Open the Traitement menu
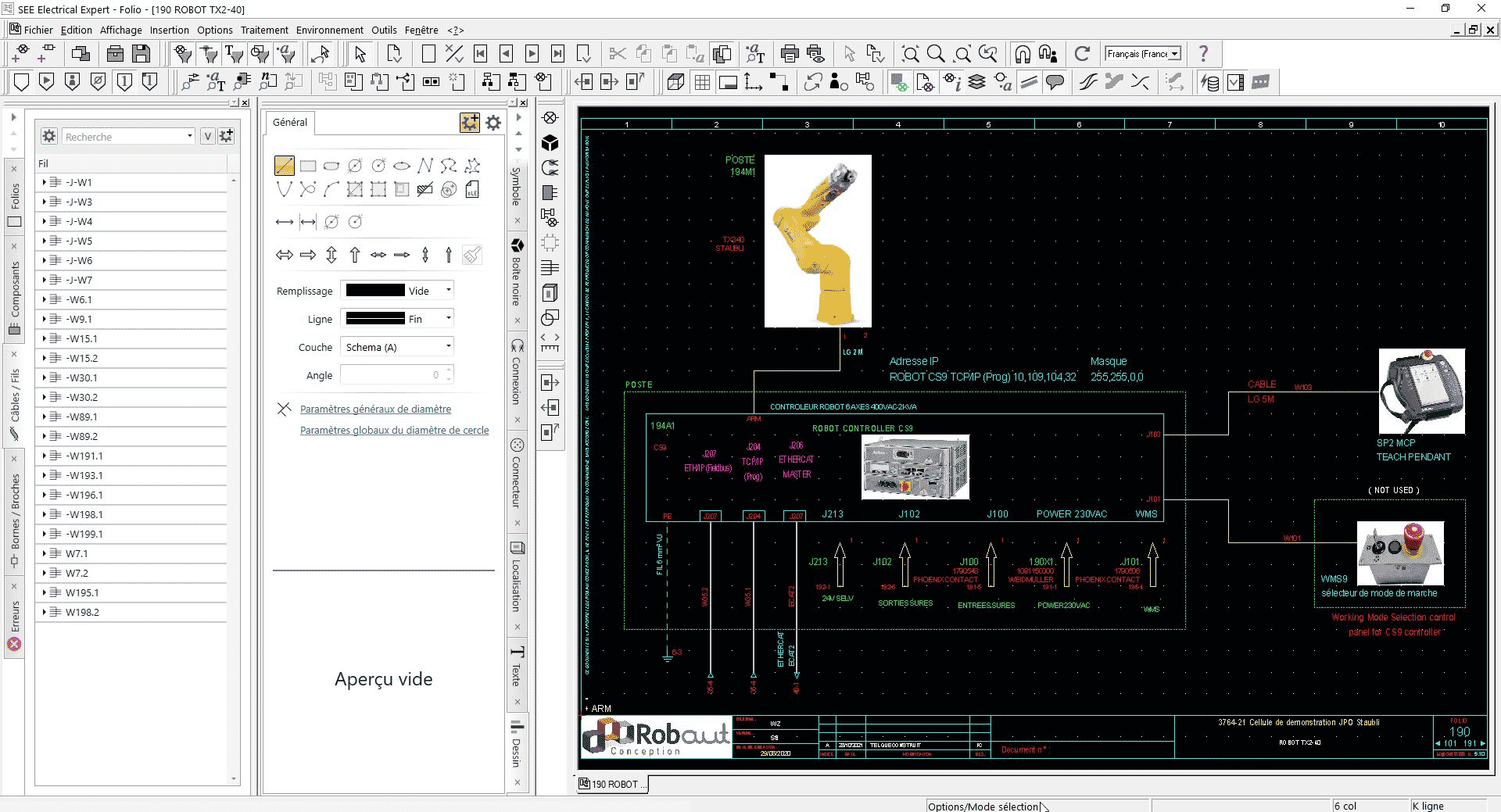Screen dimensions: 1501x812 tap(264, 30)
